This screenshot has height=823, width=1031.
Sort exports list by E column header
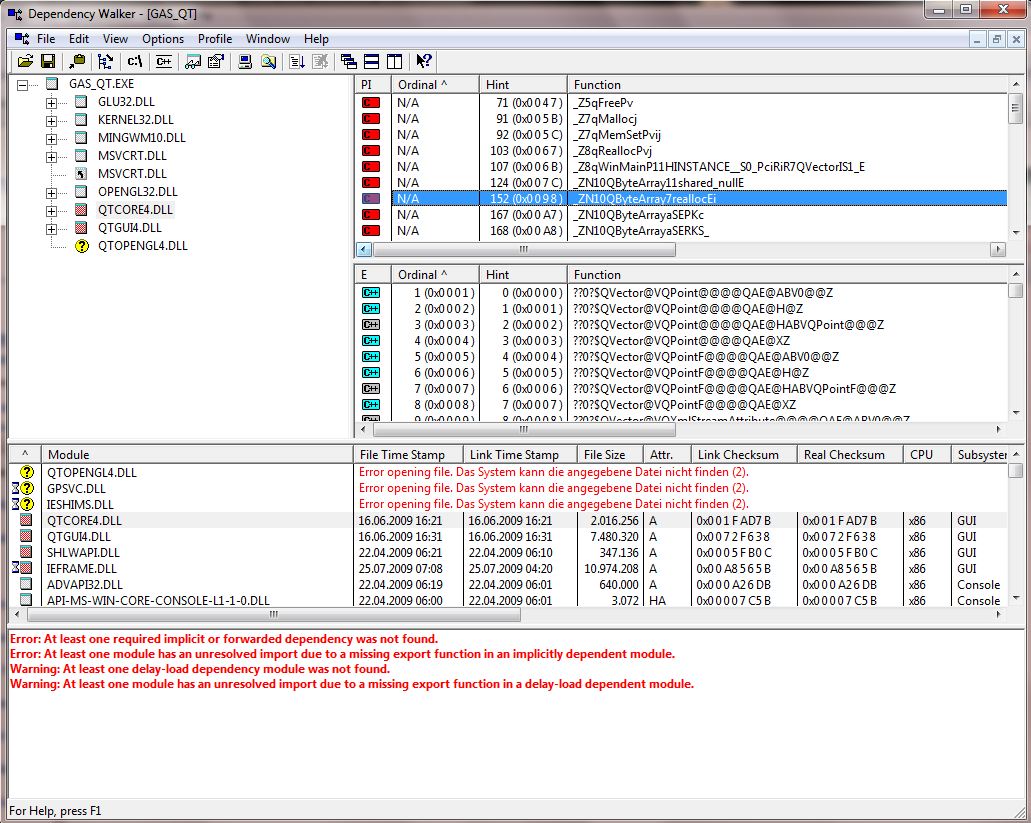pos(373,275)
